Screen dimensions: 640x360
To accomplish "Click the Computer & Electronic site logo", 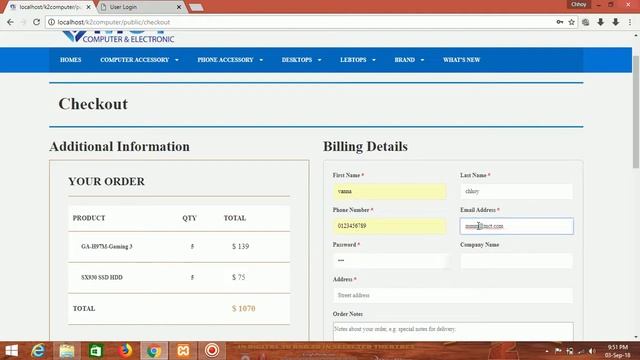I will click(118, 37).
